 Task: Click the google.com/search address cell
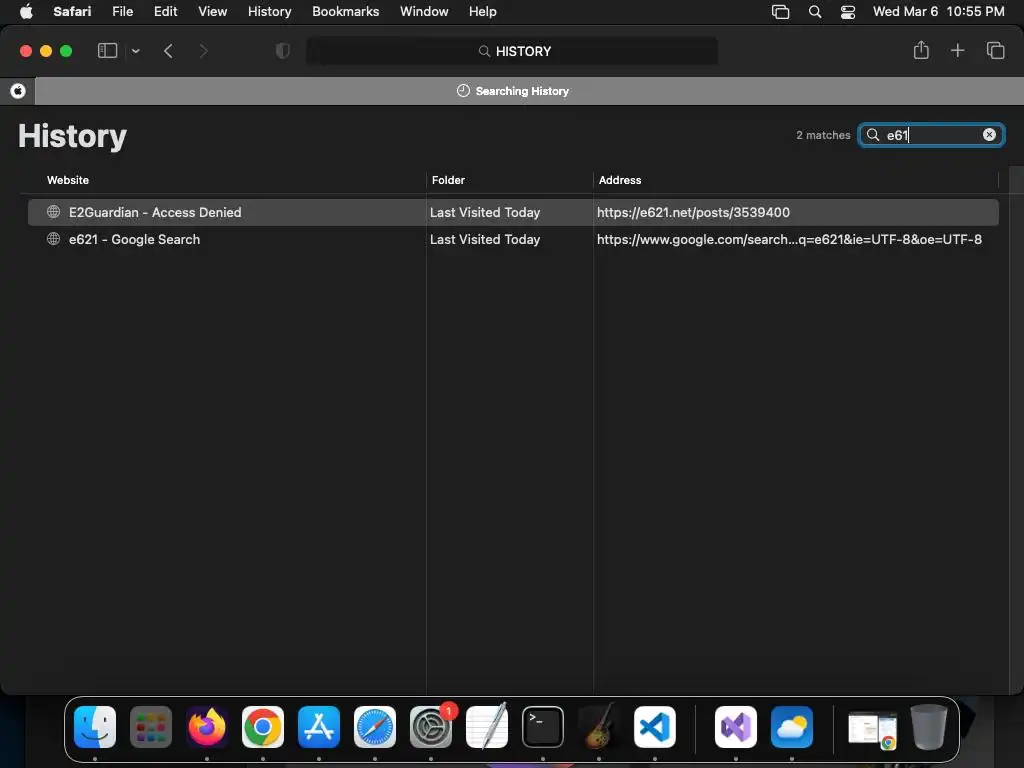(x=789, y=239)
